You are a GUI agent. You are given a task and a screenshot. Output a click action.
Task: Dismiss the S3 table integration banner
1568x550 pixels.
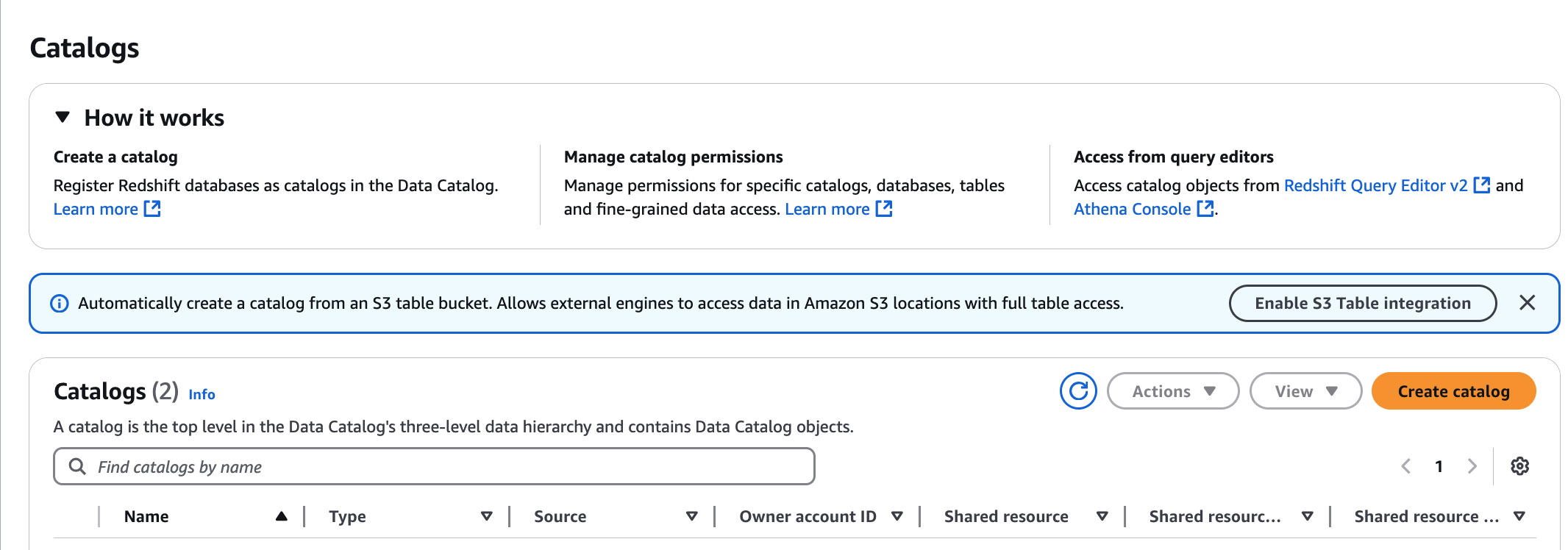(1527, 303)
